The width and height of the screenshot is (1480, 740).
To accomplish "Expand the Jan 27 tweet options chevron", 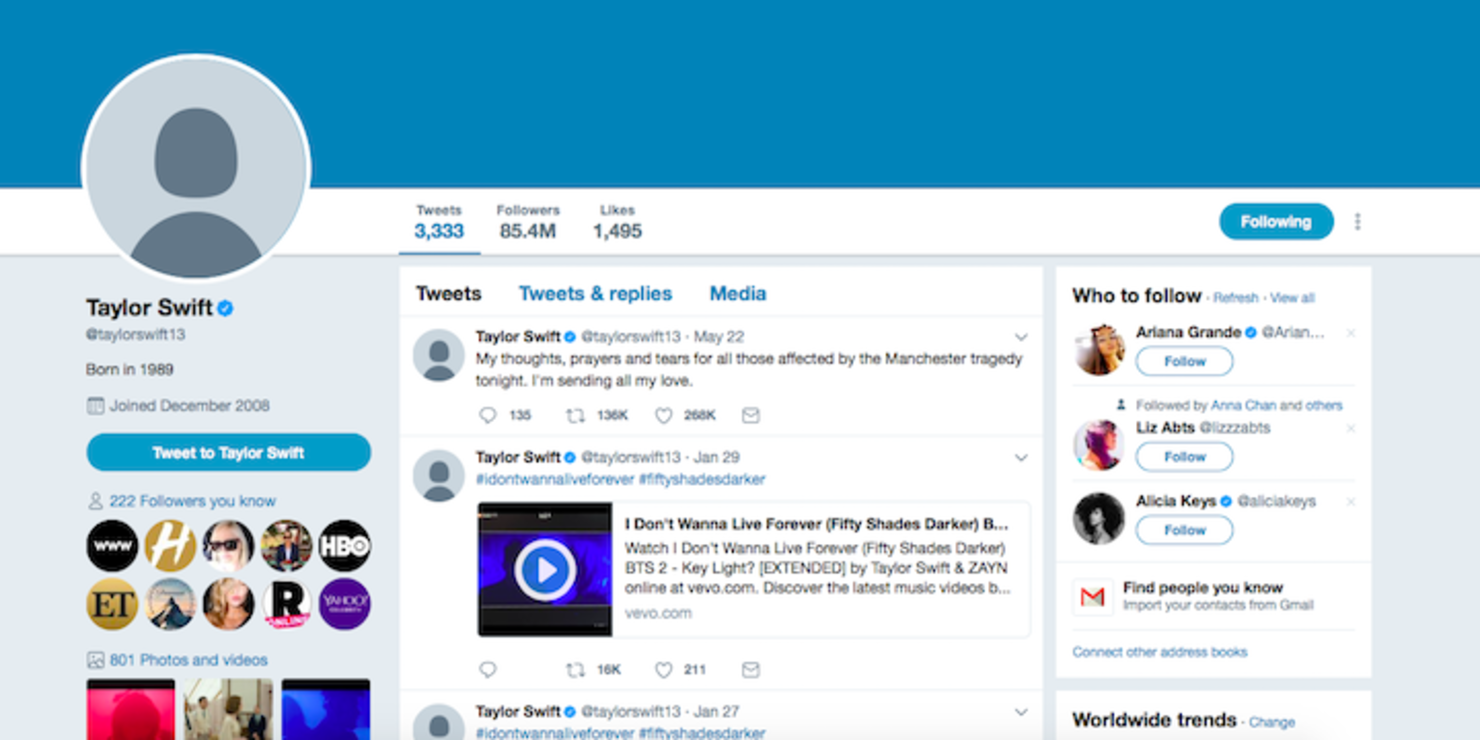I will pyautogui.click(x=1021, y=713).
